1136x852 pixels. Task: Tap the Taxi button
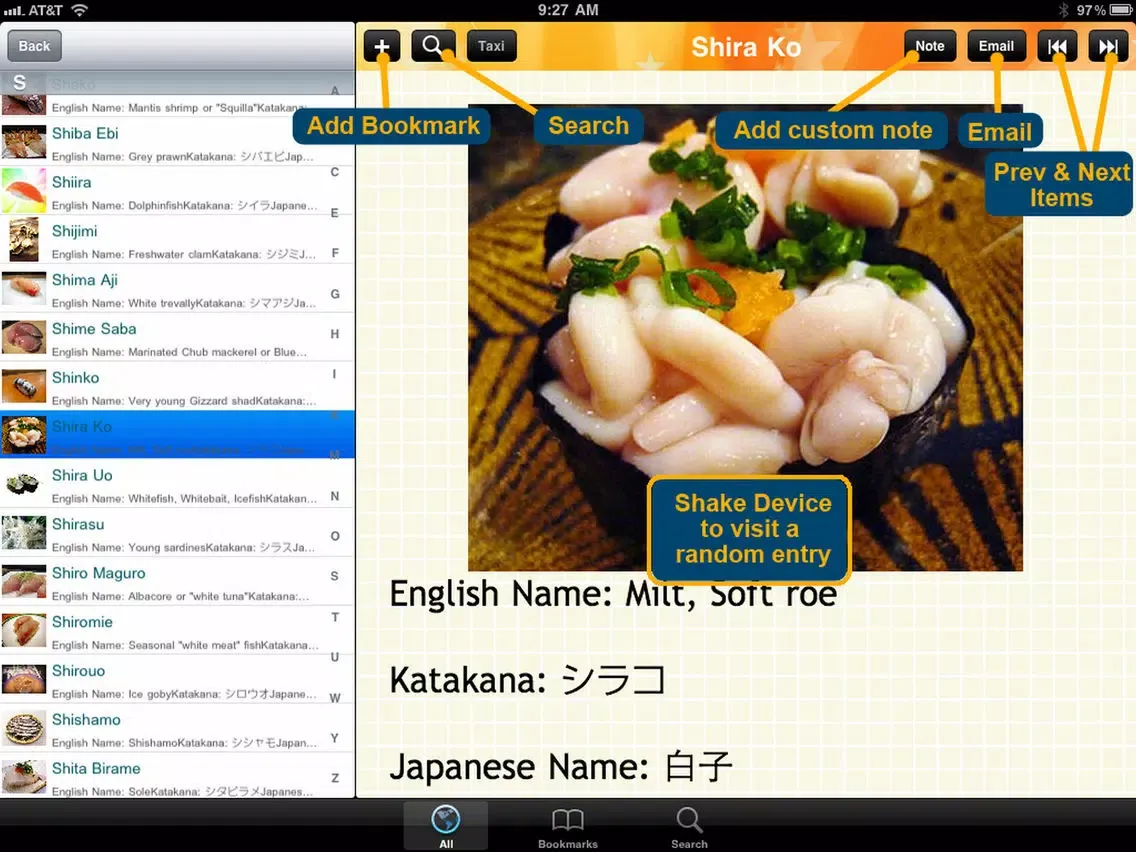click(491, 46)
